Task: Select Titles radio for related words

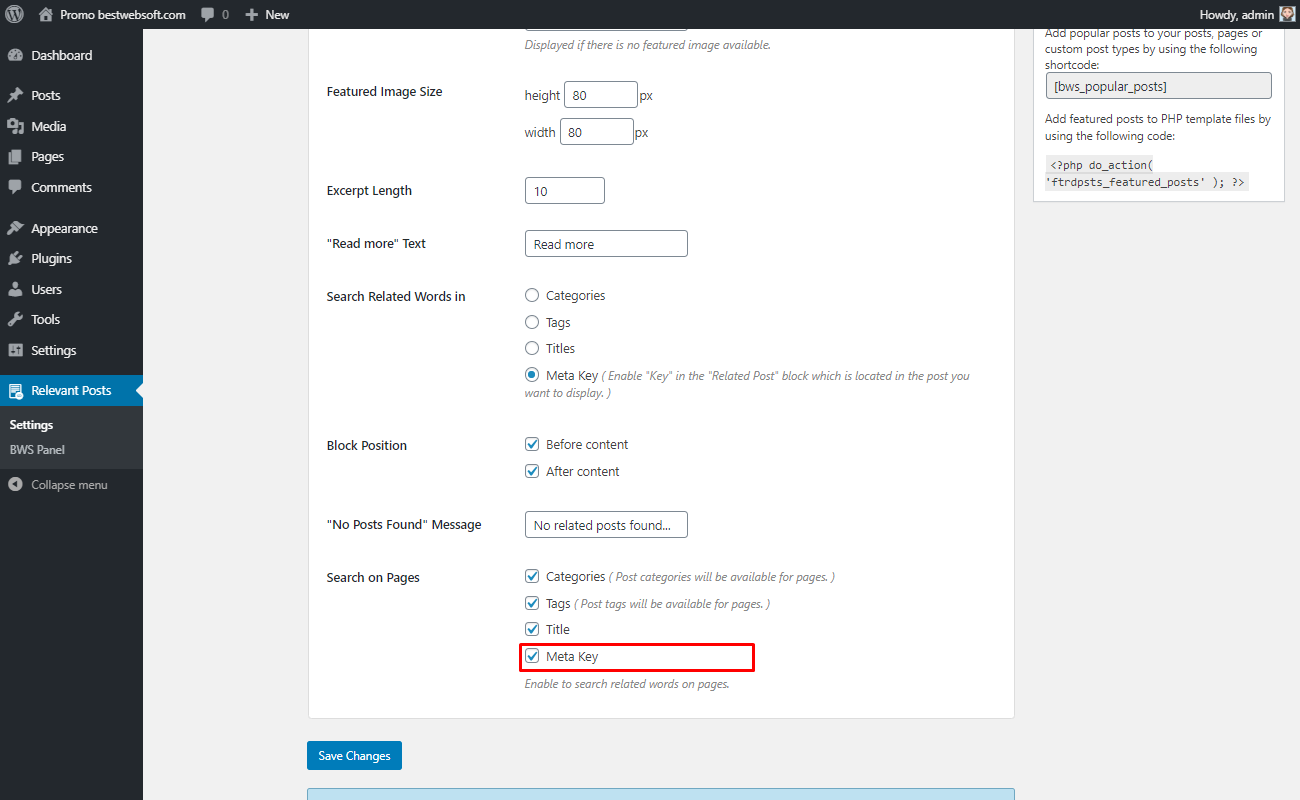Action: pyautogui.click(x=532, y=348)
